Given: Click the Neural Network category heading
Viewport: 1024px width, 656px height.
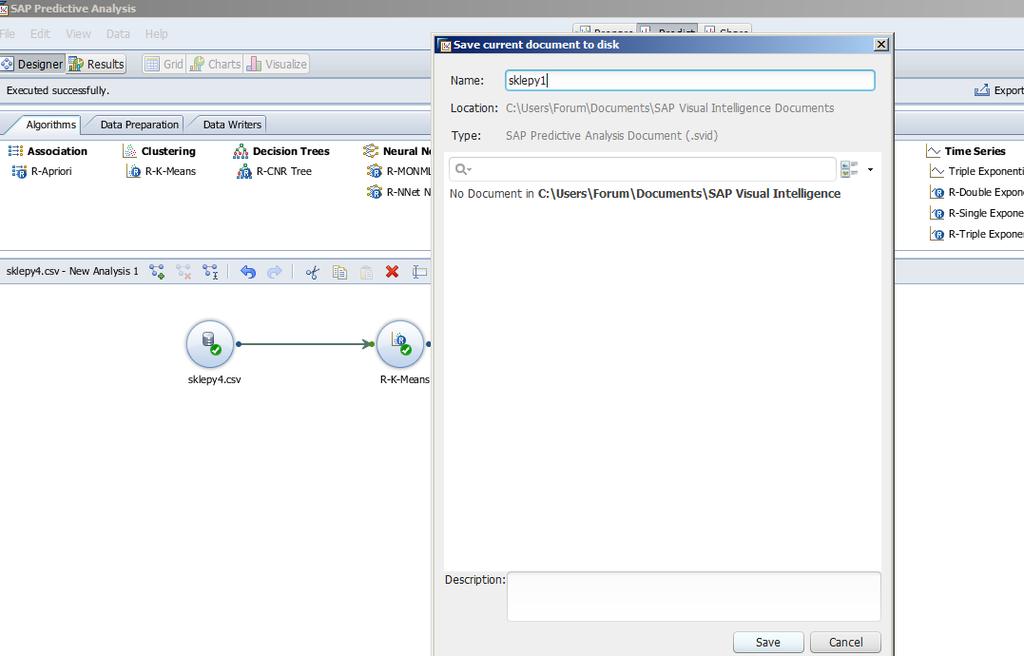Looking at the screenshot, I should [407, 151].
